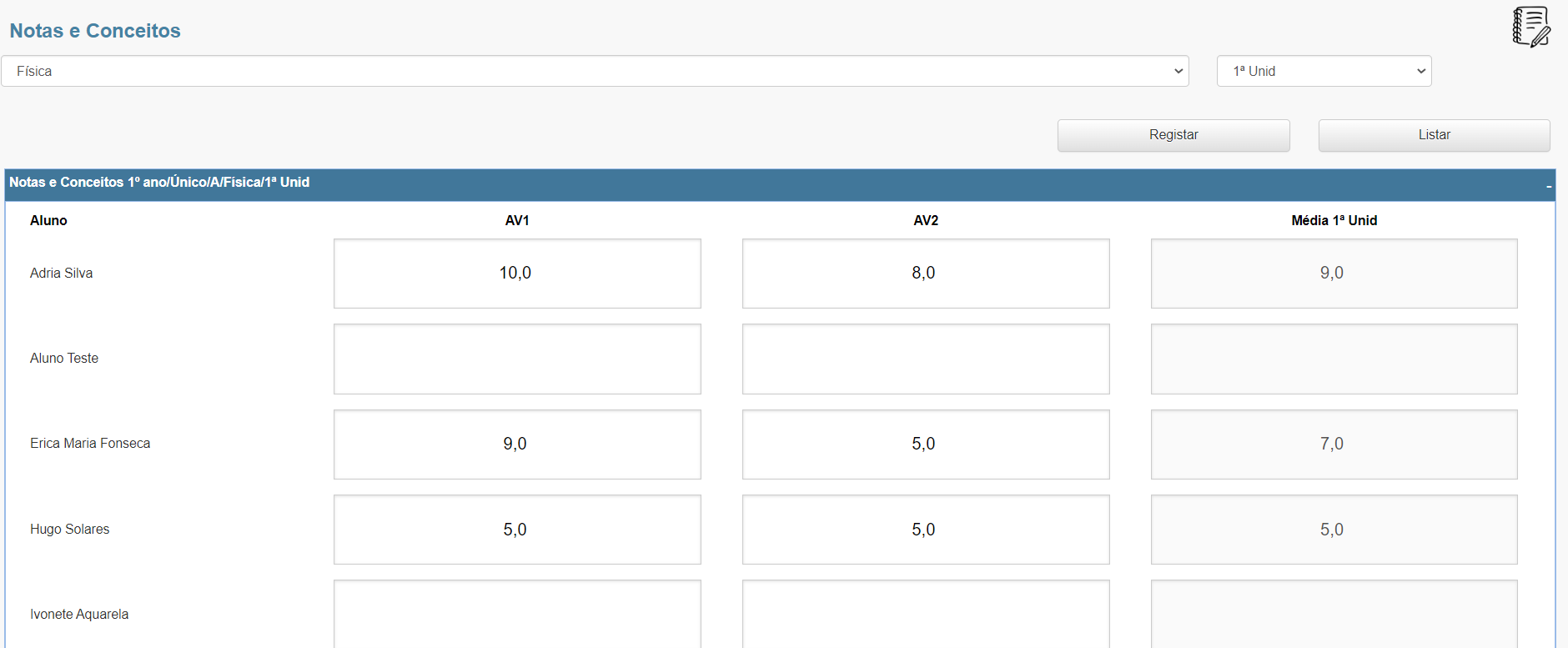Select student name Hugo Solares

pos(69,529)
